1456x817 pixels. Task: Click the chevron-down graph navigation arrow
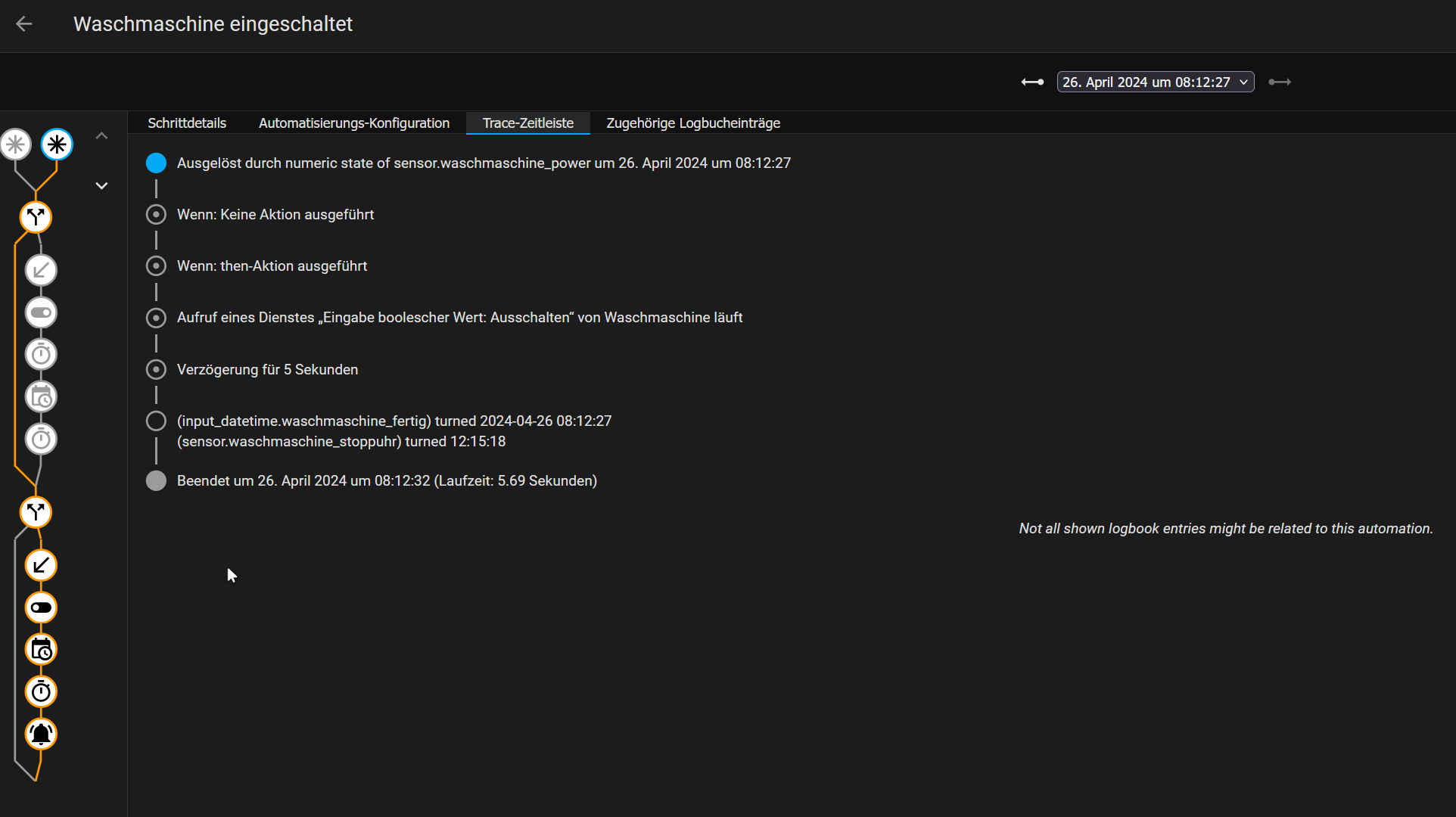click(x=101, y=186)
